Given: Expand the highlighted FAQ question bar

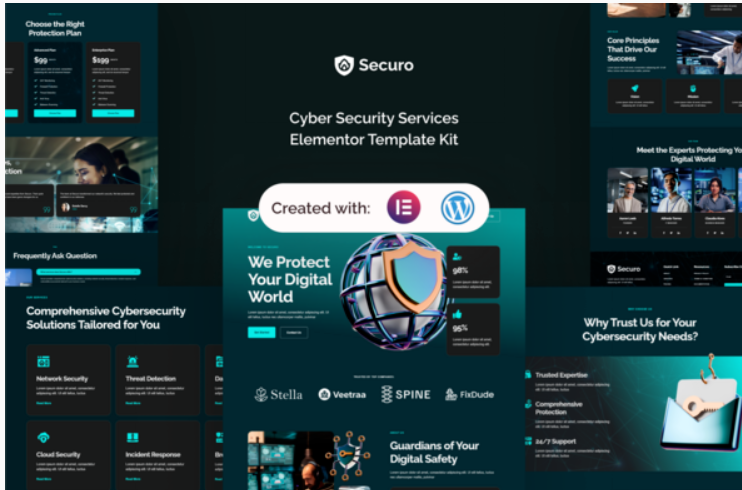Looking at the screenshot, I should click(x=88, y=272).
